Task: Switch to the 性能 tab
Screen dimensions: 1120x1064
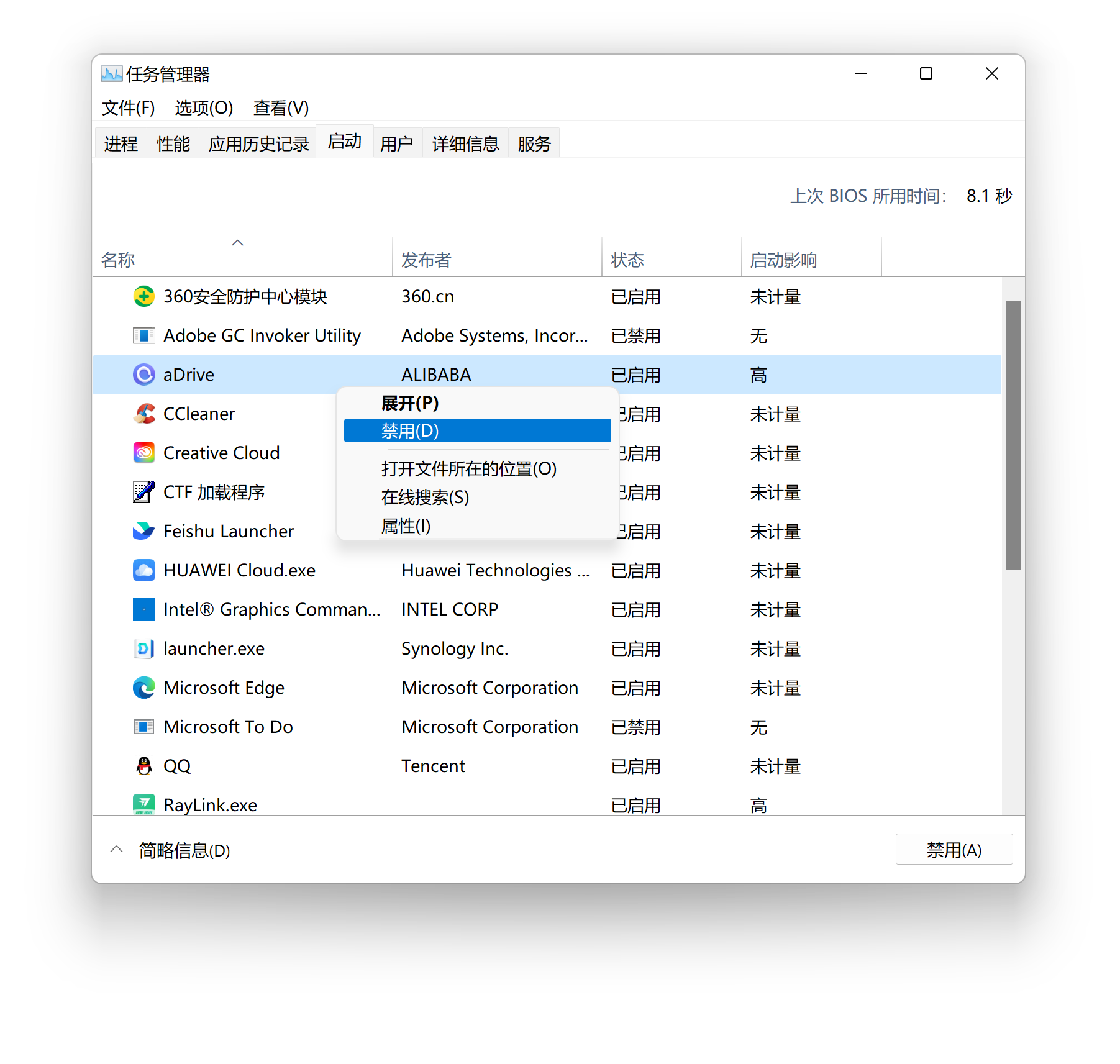Action: click(173, 143)
